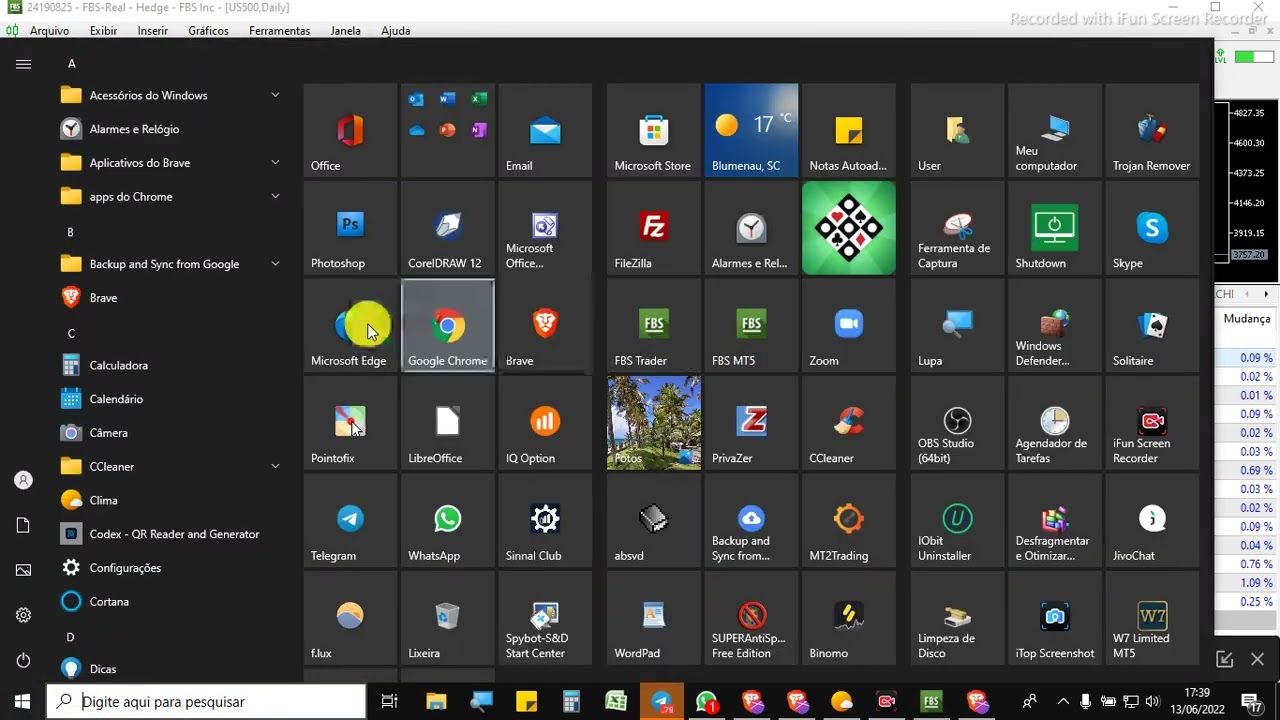Open the Ajuda menu

395,31
